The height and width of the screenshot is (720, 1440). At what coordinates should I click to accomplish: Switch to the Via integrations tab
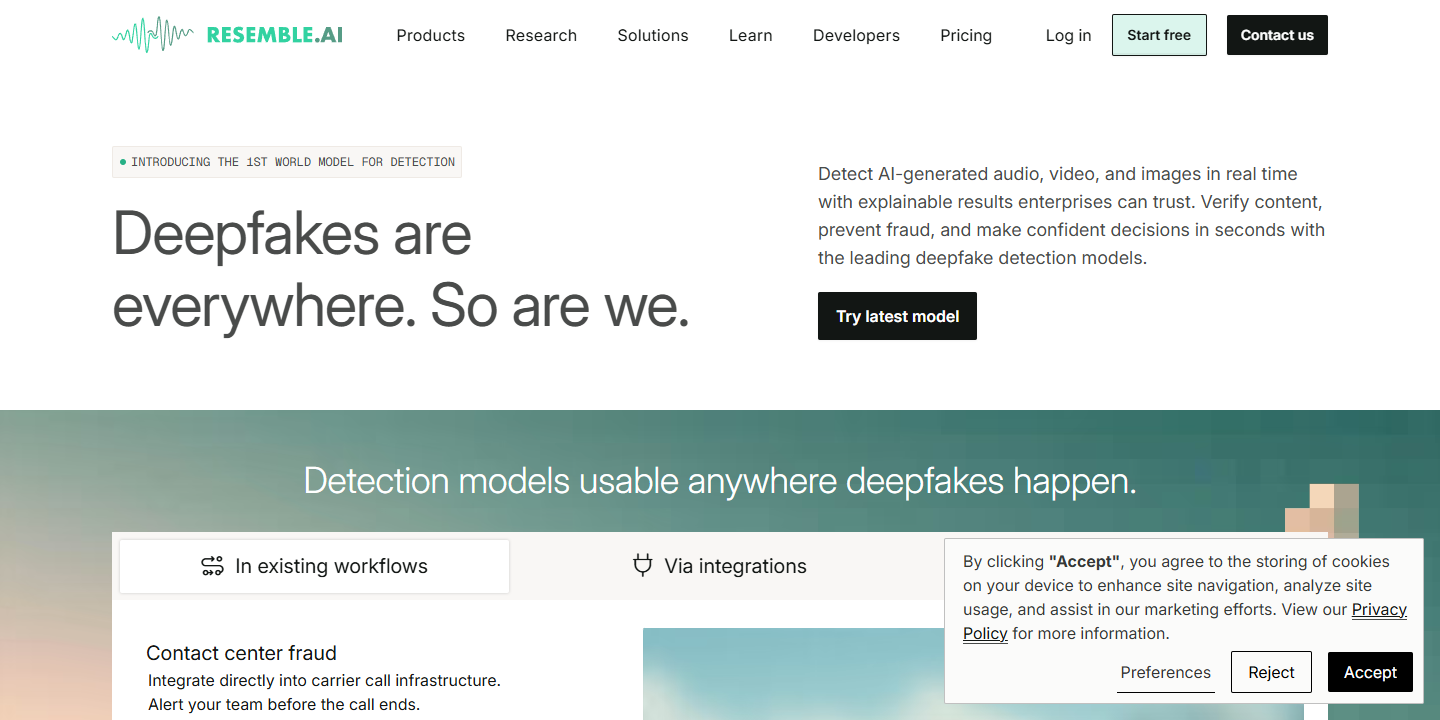tap(720, 566)
